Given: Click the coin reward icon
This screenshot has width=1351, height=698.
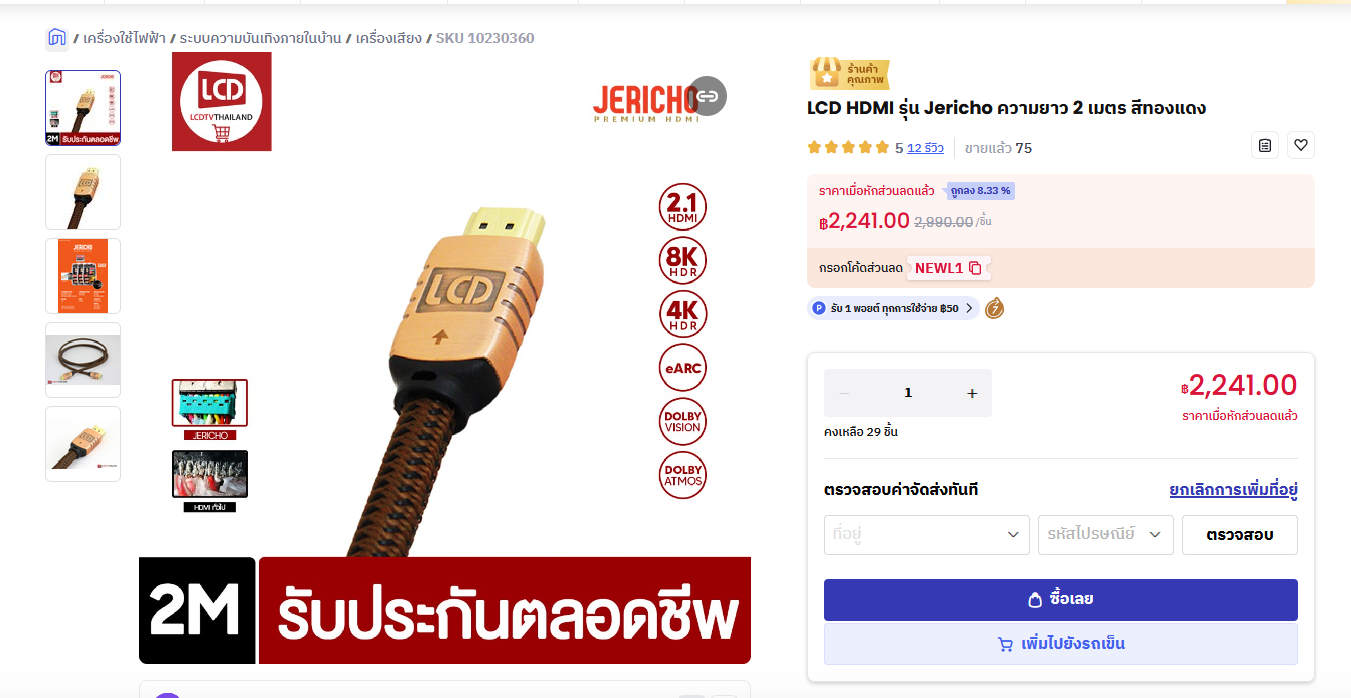Looking at the screenshot, I should [x=994, y=308].
